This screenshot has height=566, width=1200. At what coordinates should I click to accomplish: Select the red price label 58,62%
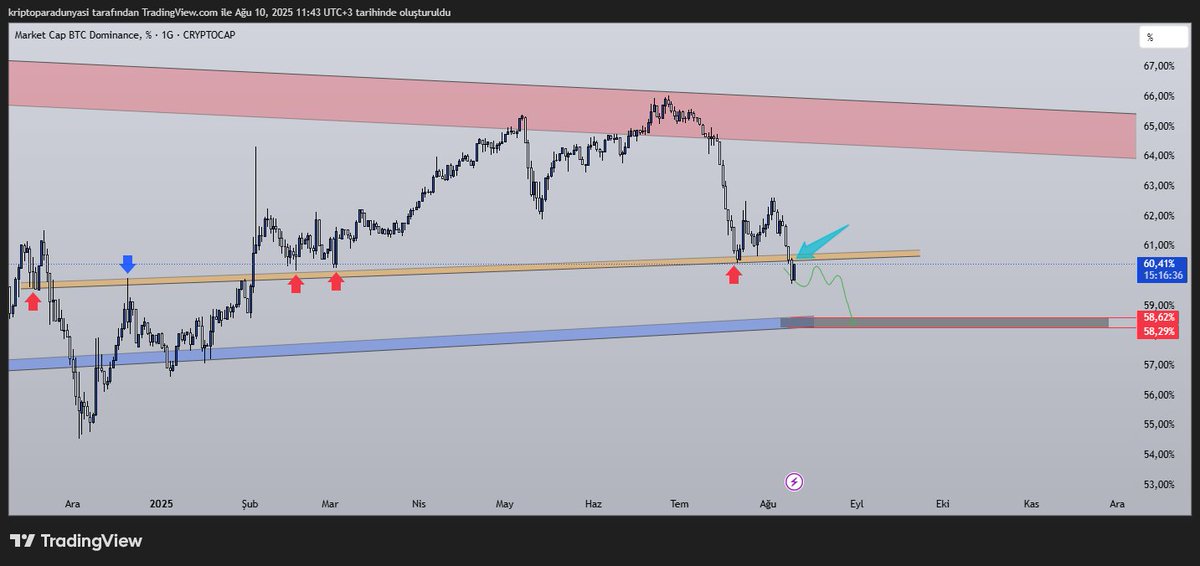1158,317
